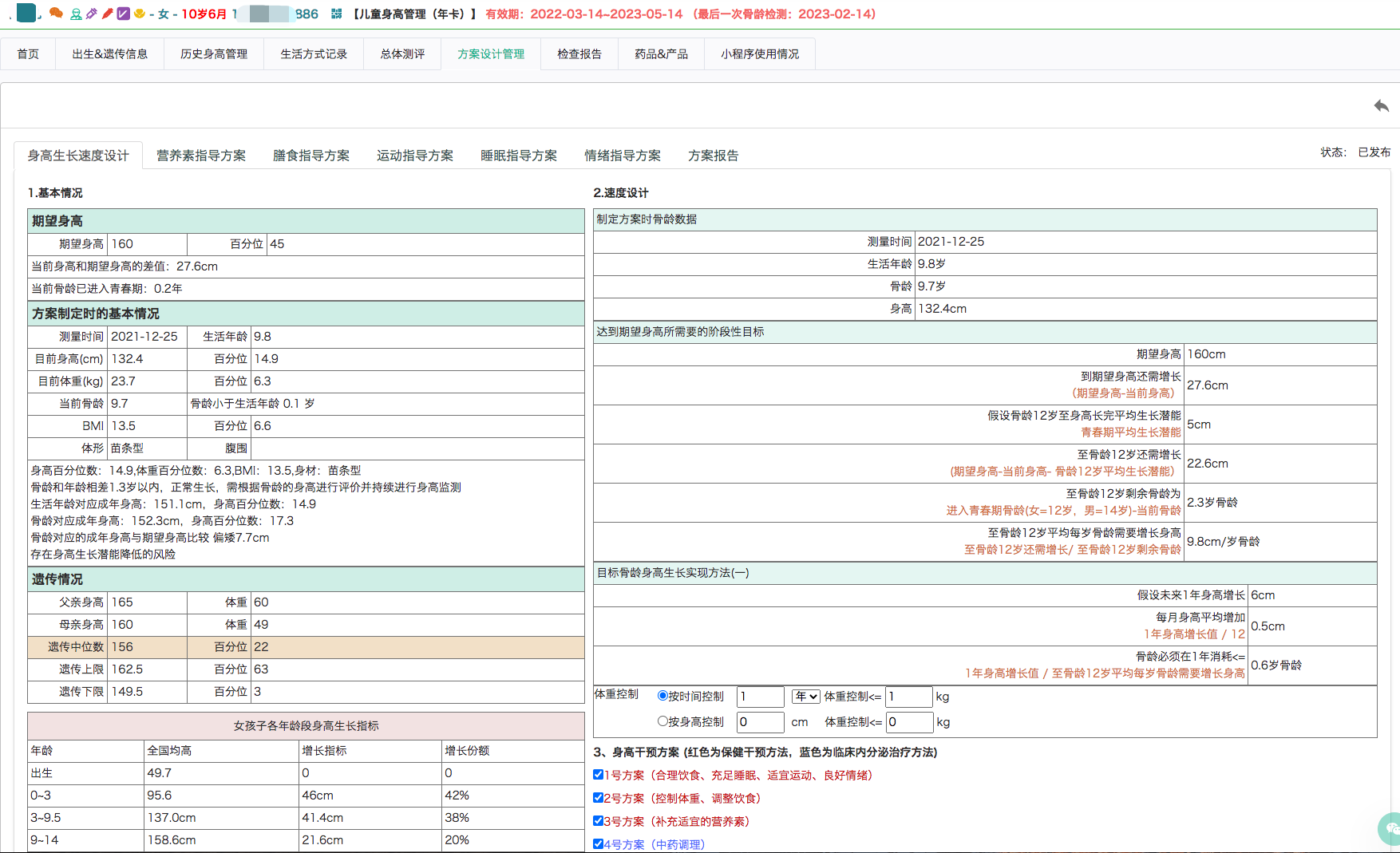Select the 按时间控制 radio button
The height and width of the screenshot is (853, 1400).
[662, 696]
